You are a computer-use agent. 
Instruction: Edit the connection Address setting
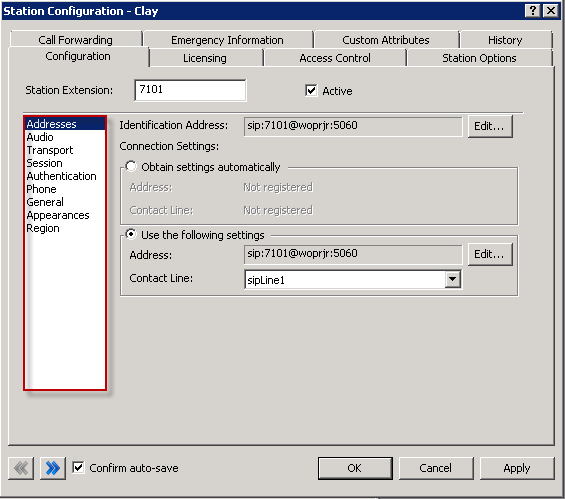pyautogui.click(x=490, y=254)
